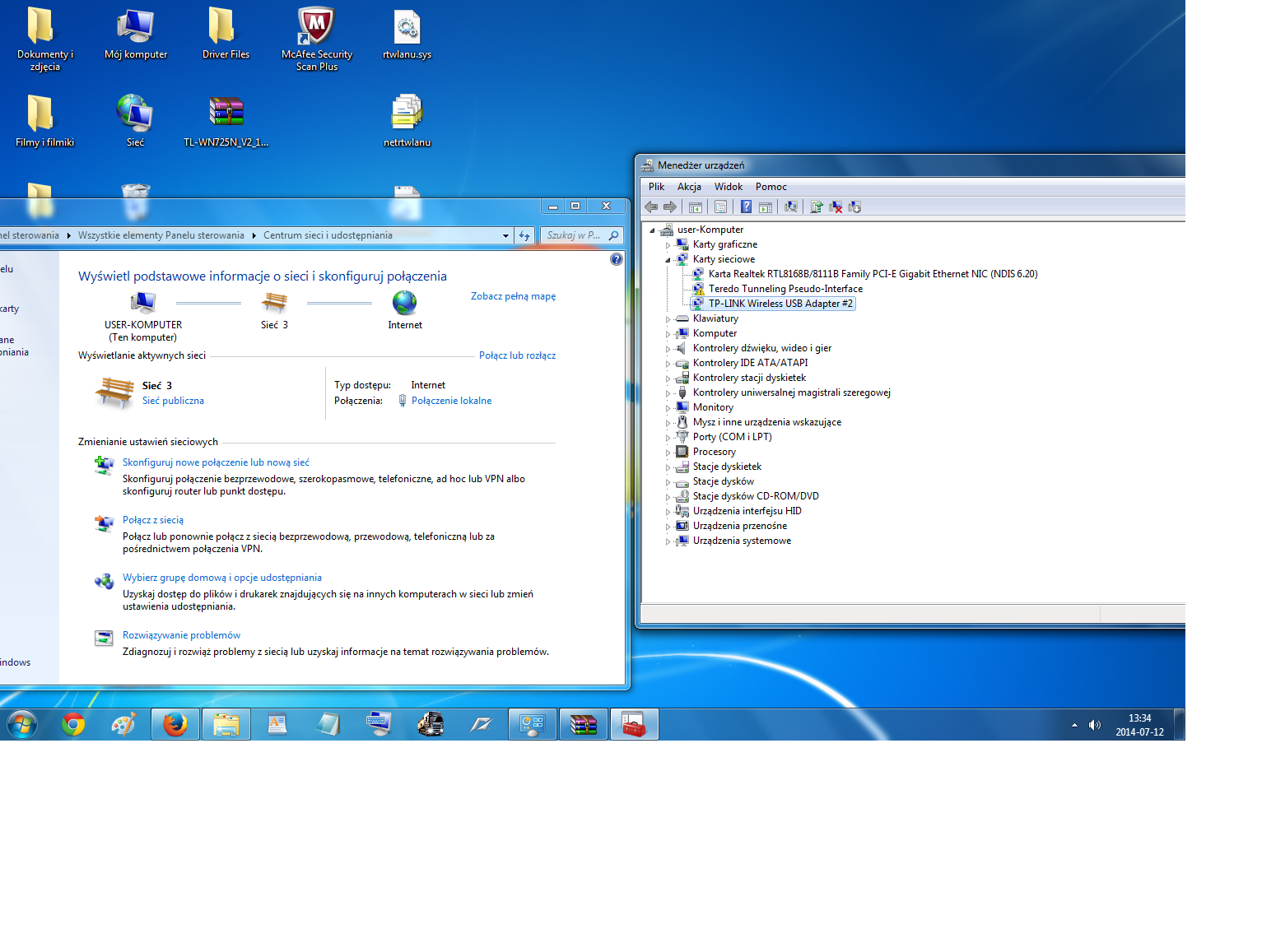The image size is (1271, 952).
Task: Open the Widok menu
Action: [x=728, y=187]
